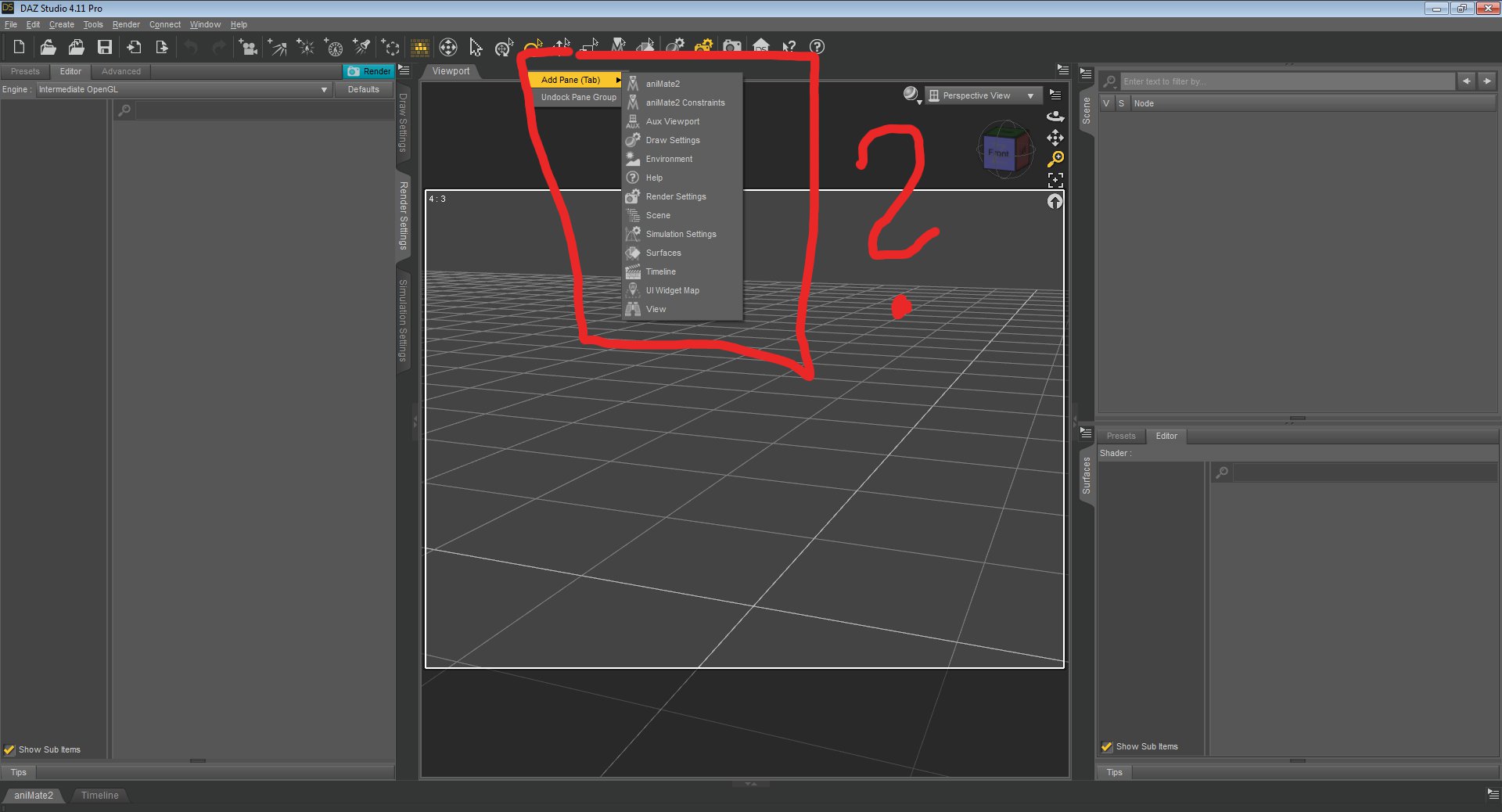
Task: Click the Defaults button
Action: [x=364, y=89]
